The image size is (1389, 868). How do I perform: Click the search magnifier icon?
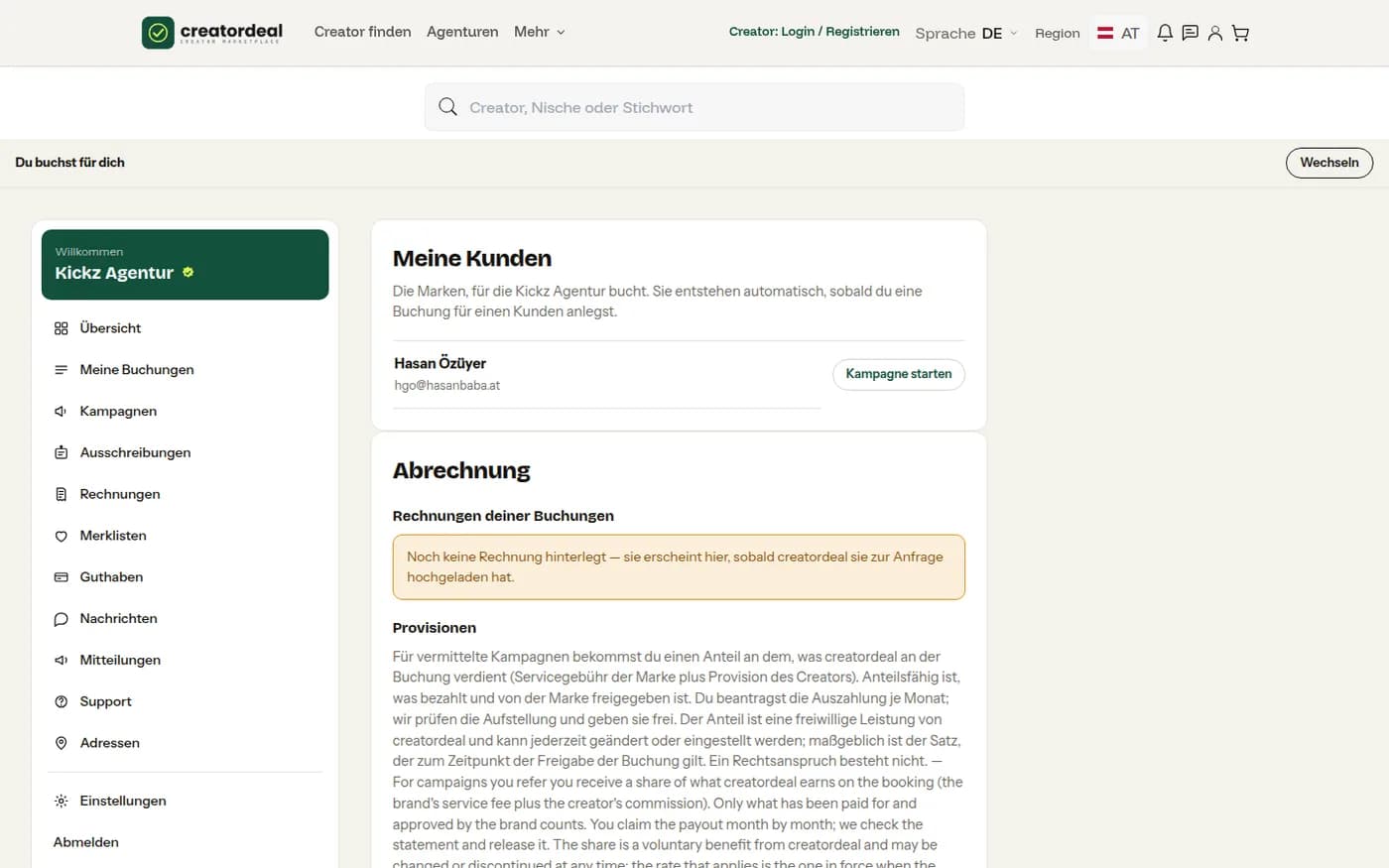(447, 107)
